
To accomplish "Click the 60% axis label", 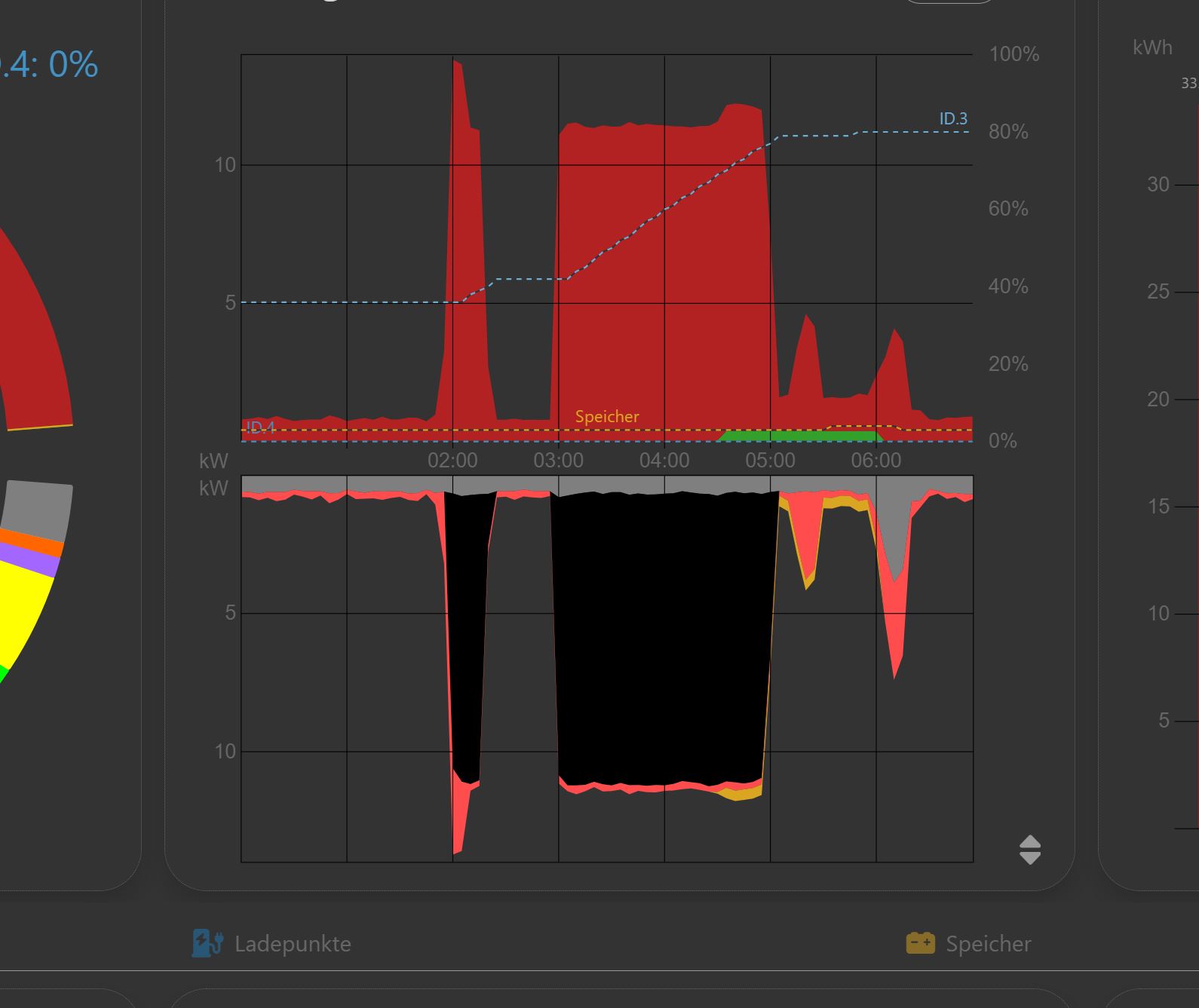I will [1009, 209].
